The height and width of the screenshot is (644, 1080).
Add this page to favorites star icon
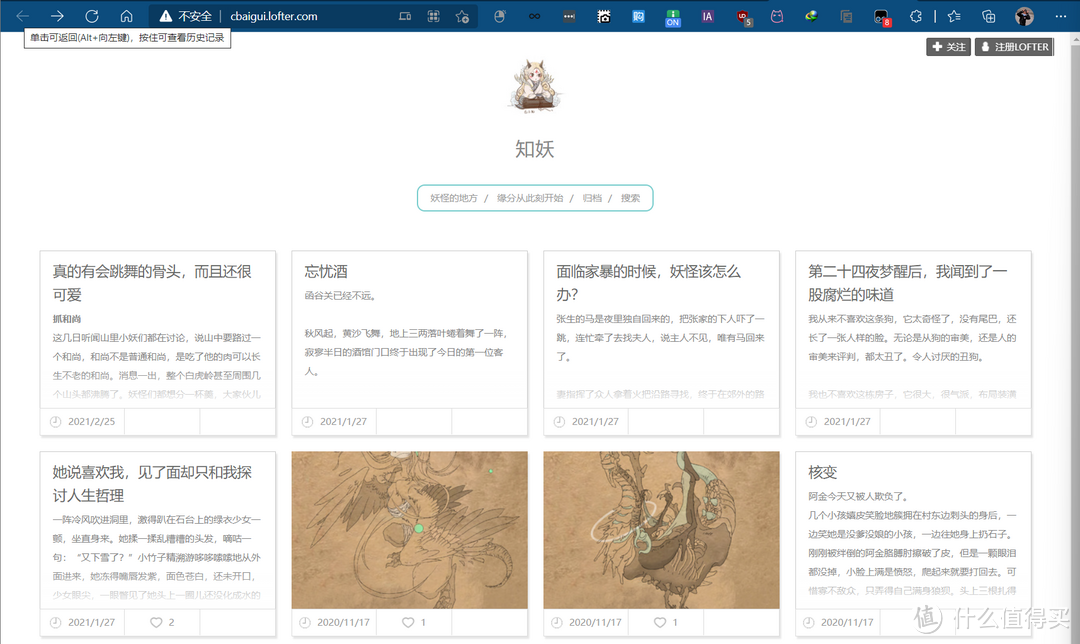coord(462,17)
